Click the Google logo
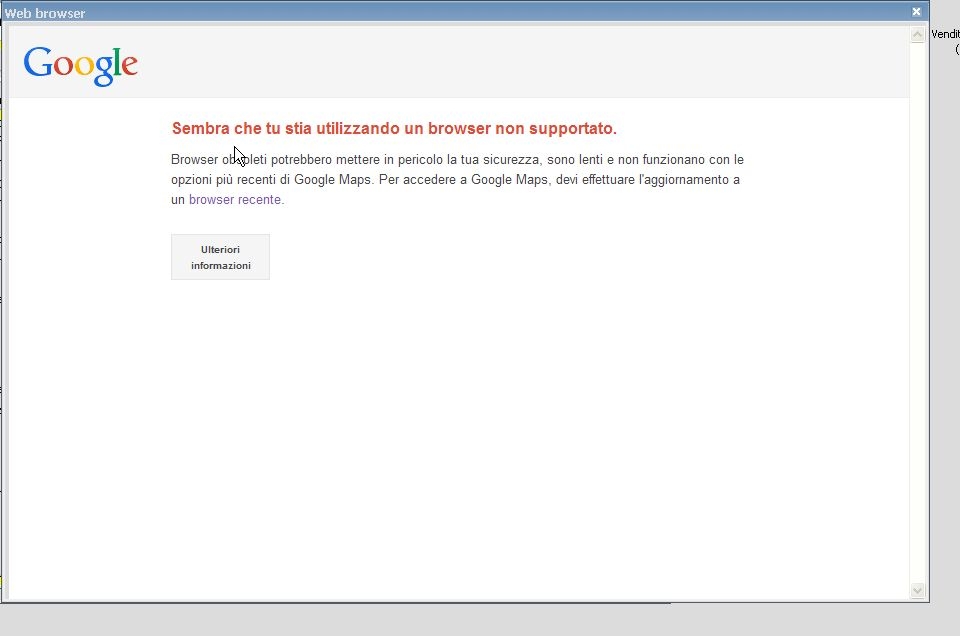The image size is (960, 636). coord(80,65)
